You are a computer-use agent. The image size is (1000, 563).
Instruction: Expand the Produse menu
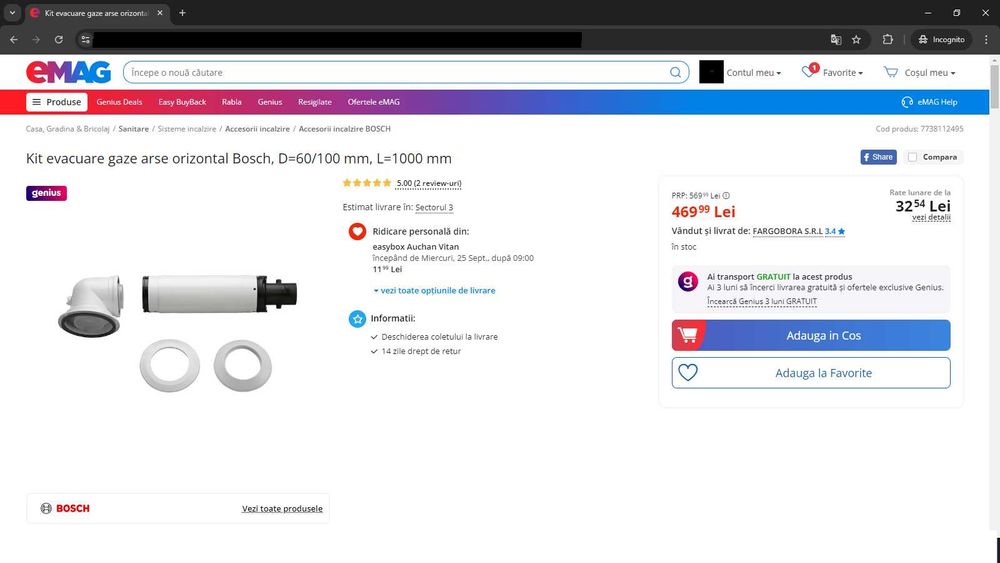(x=56, y=102)
